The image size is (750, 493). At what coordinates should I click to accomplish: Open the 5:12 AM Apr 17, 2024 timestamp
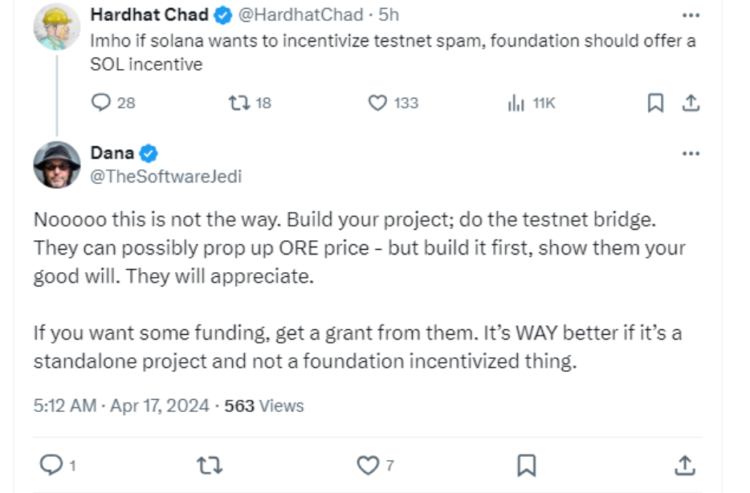[123, 405]
